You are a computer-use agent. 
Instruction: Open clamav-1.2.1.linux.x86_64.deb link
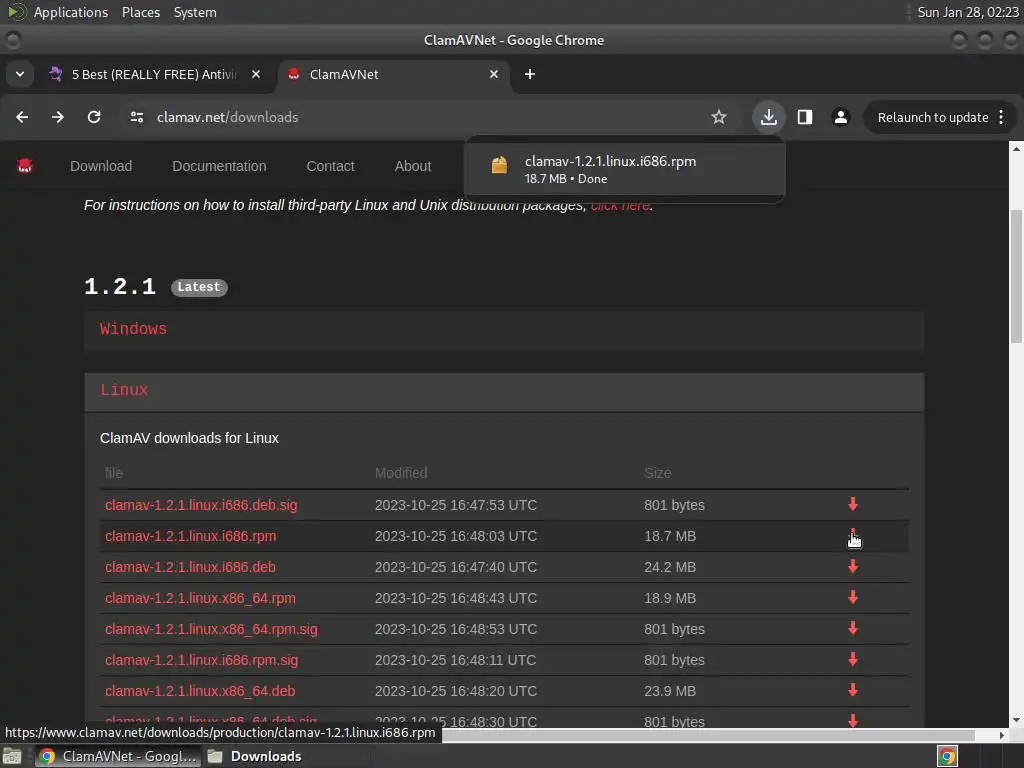(200, 691)
